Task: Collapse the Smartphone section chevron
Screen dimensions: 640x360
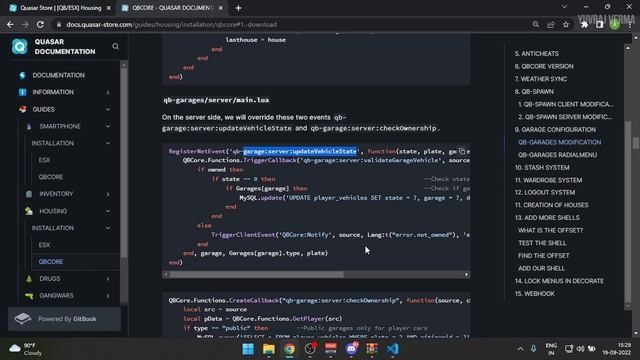Action: click(108, 127)
